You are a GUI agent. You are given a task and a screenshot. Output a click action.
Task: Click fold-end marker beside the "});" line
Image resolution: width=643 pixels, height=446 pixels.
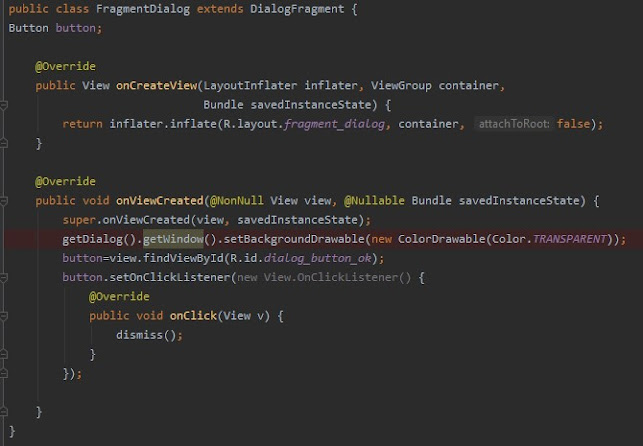[5, 373]
